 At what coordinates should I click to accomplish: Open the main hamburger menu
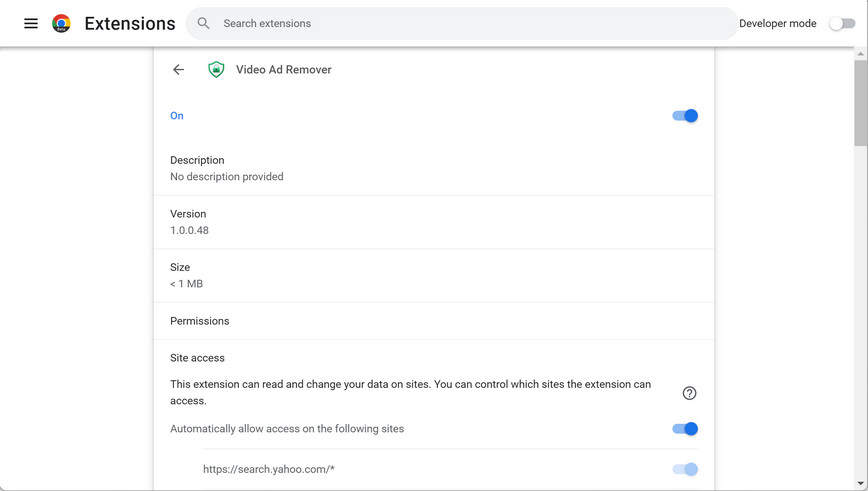(31, 23)
